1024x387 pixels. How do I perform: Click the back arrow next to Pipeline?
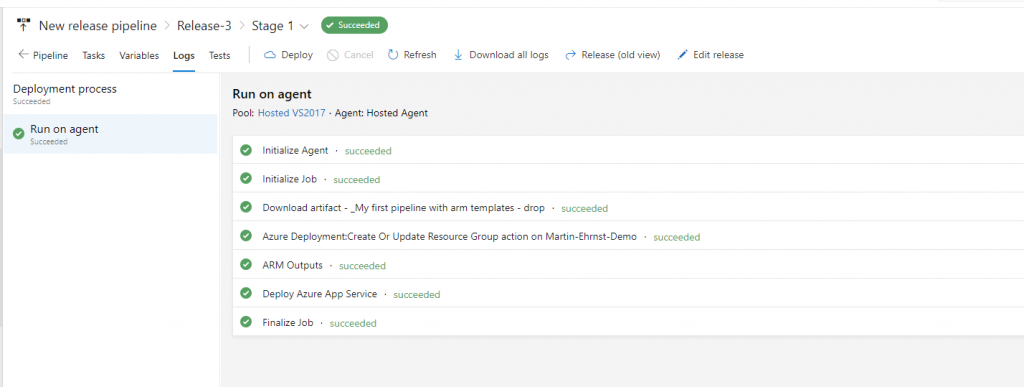tap(24, 55)
